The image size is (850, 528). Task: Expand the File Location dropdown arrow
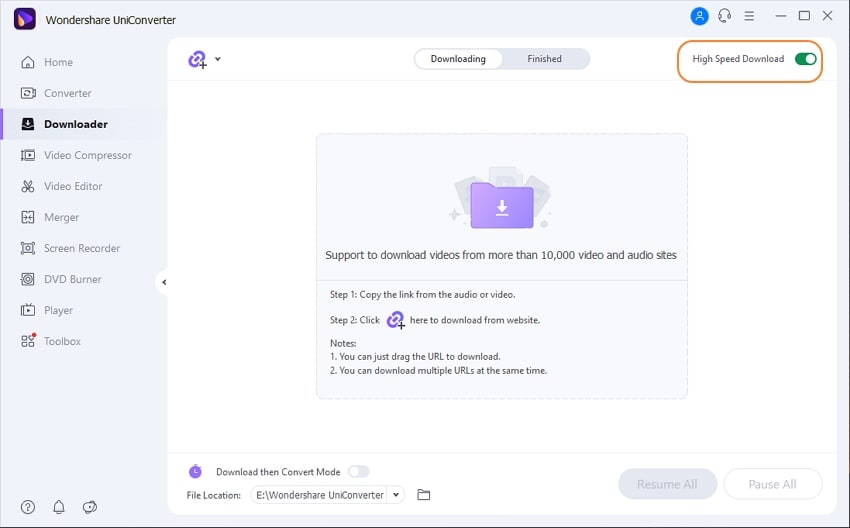pos(396,495)
